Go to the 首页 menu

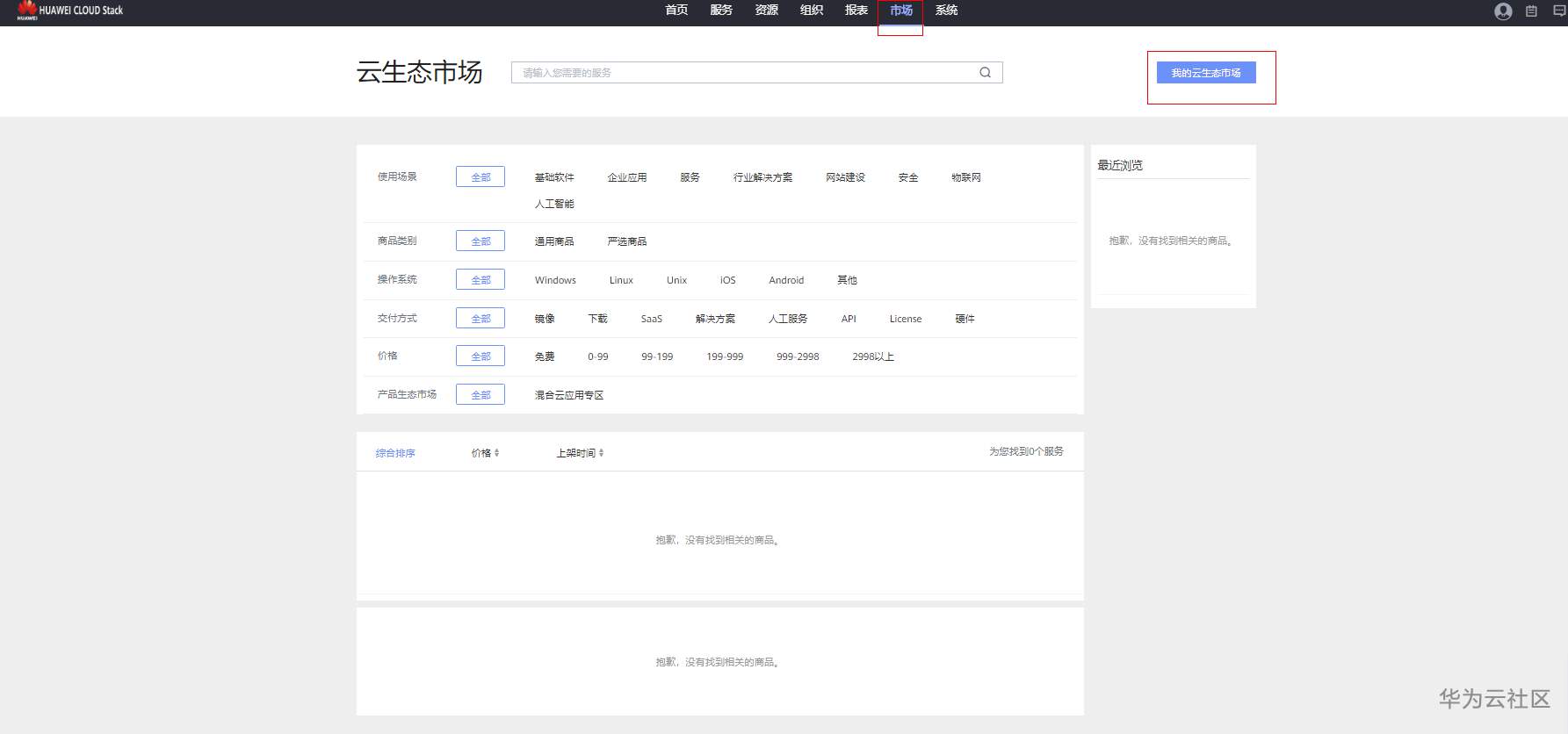coord(676,11)
